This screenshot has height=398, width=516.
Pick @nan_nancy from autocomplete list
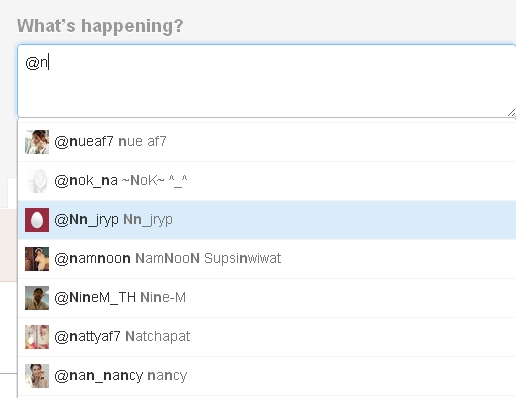[267, 376]
